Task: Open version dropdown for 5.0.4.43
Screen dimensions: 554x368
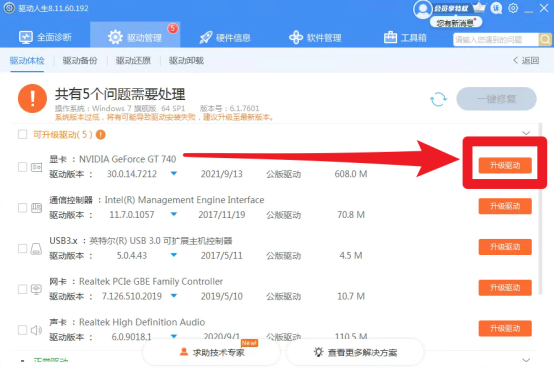Action: (174, 255)
